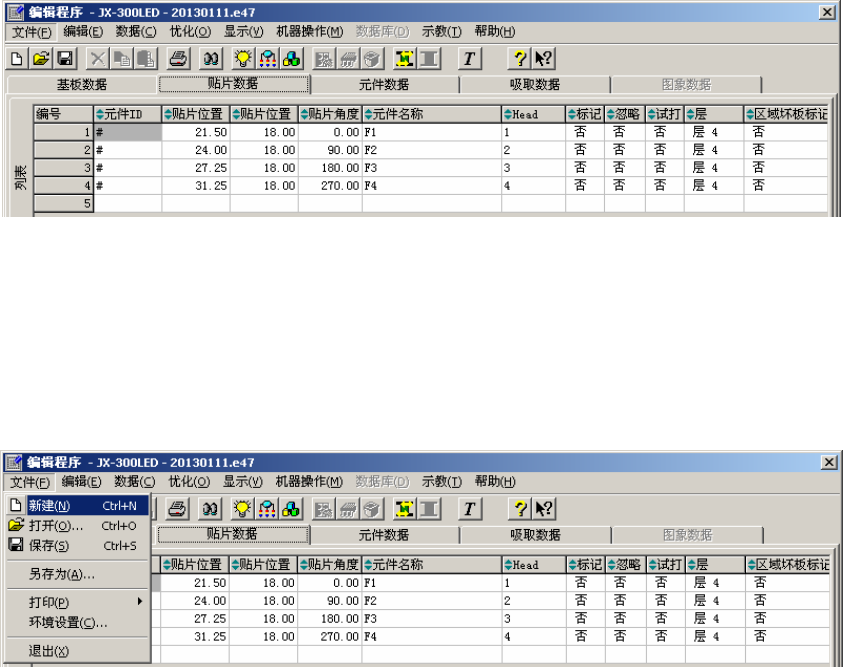
Task: Expand the 打印(P) submenu arrow
Action: click(140, 601)
